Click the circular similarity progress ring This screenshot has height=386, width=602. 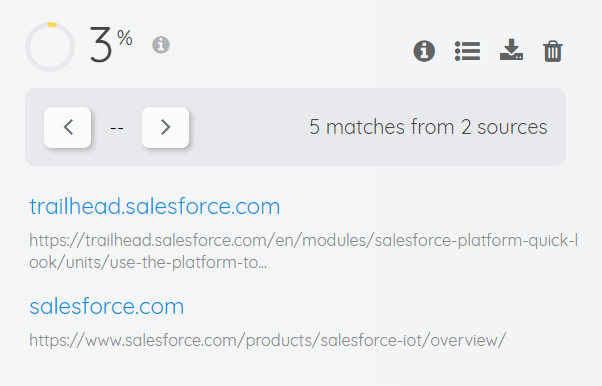tap(50, 47)
